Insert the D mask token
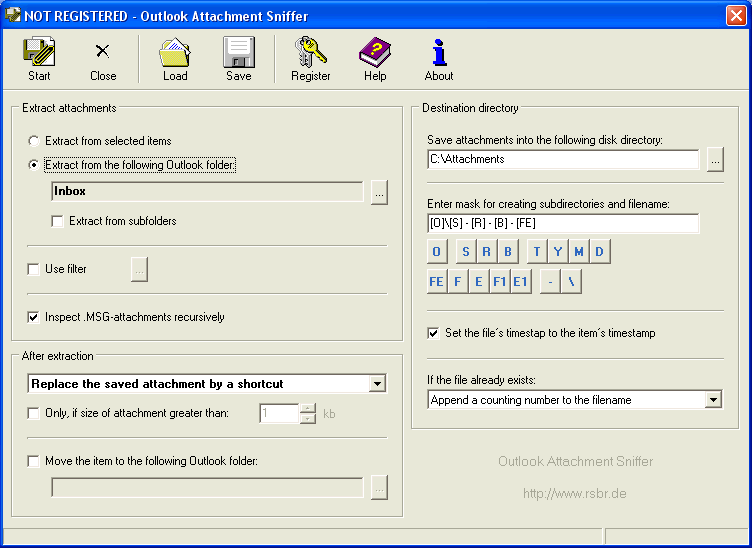Image resolution: width=752 pixels, height=548 pixels. pyautogui.click(x=600, y=252)
